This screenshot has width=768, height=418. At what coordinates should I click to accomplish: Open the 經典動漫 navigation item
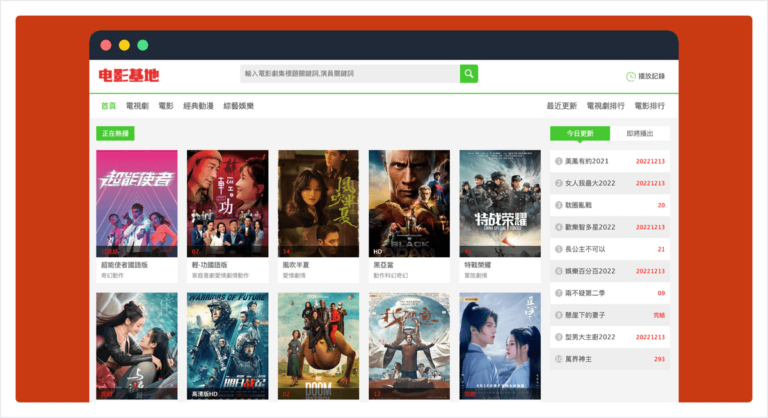click(198, 106)
